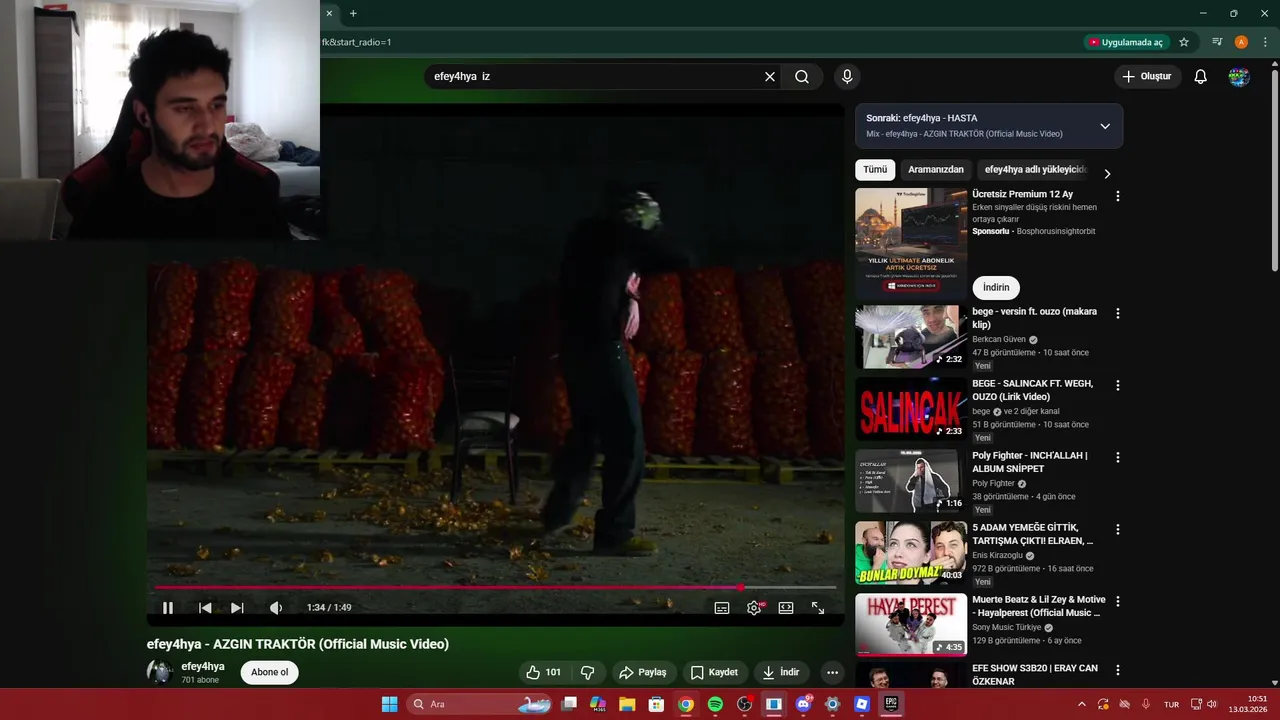1280x720 pixels.
Task: Open the SALINCAK video thumbnail
Action: tap(911, 408)
